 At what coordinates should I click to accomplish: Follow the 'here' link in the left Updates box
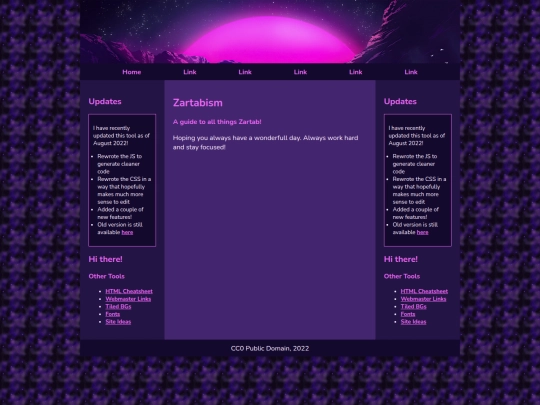(x=127, y=232)
